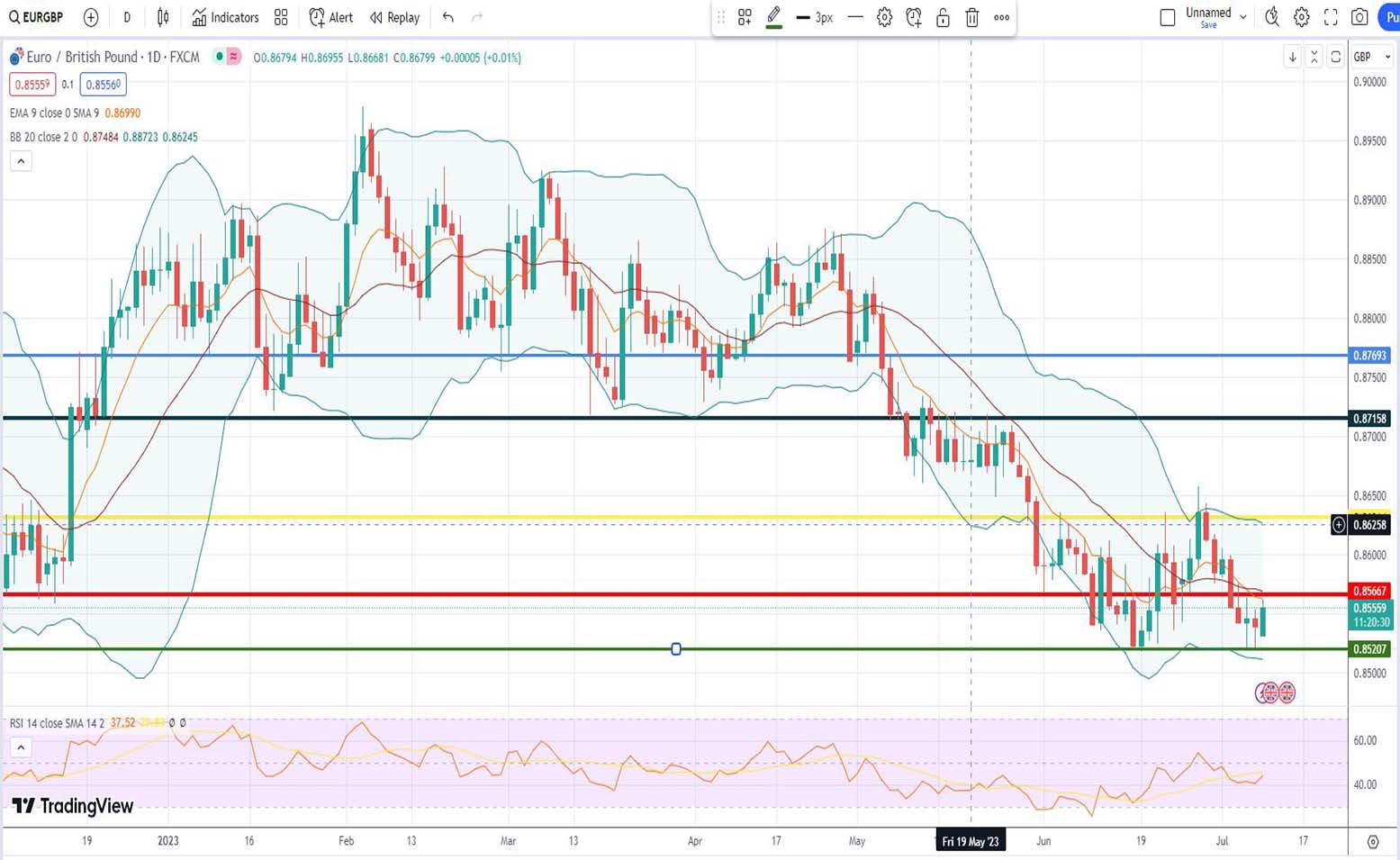Image resolution: width=1400 pixels, height=860 pixels.
Task: Open the Indicators dialog
Action: click(225, 17)
